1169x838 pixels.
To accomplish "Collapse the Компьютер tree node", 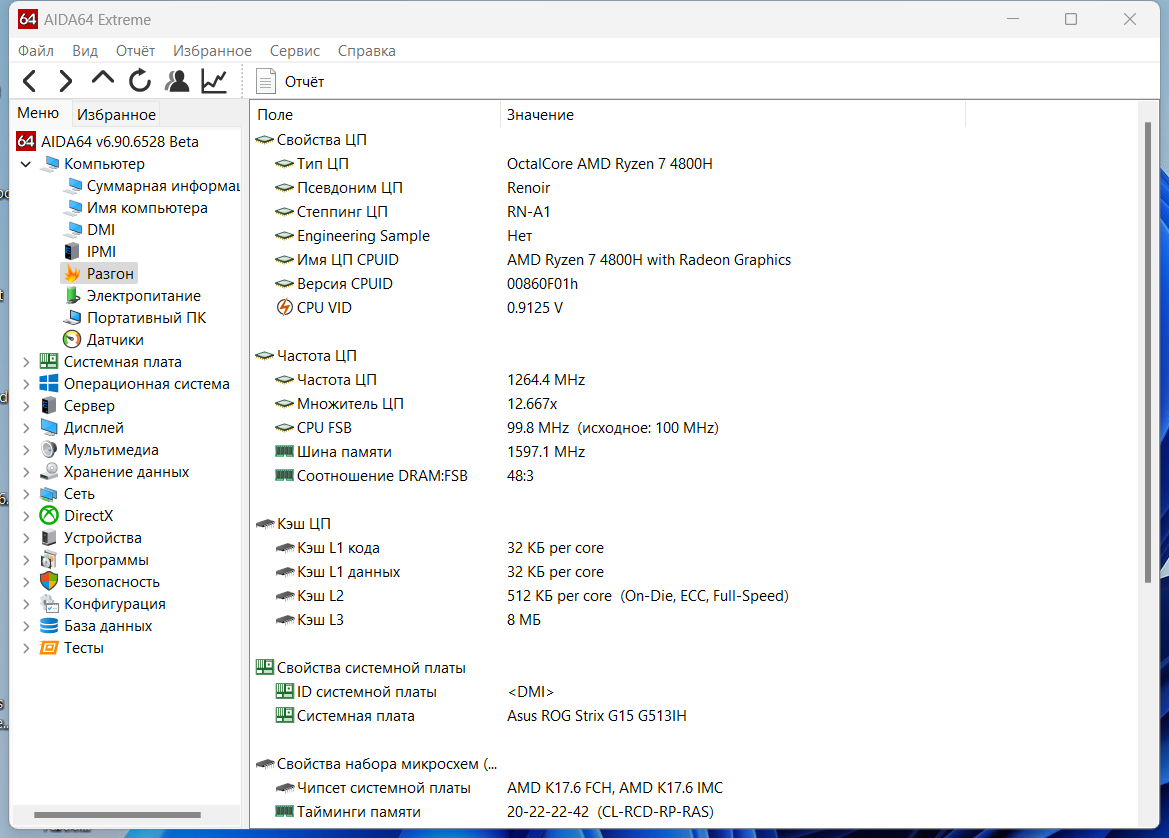I will (x=26, y=163).
